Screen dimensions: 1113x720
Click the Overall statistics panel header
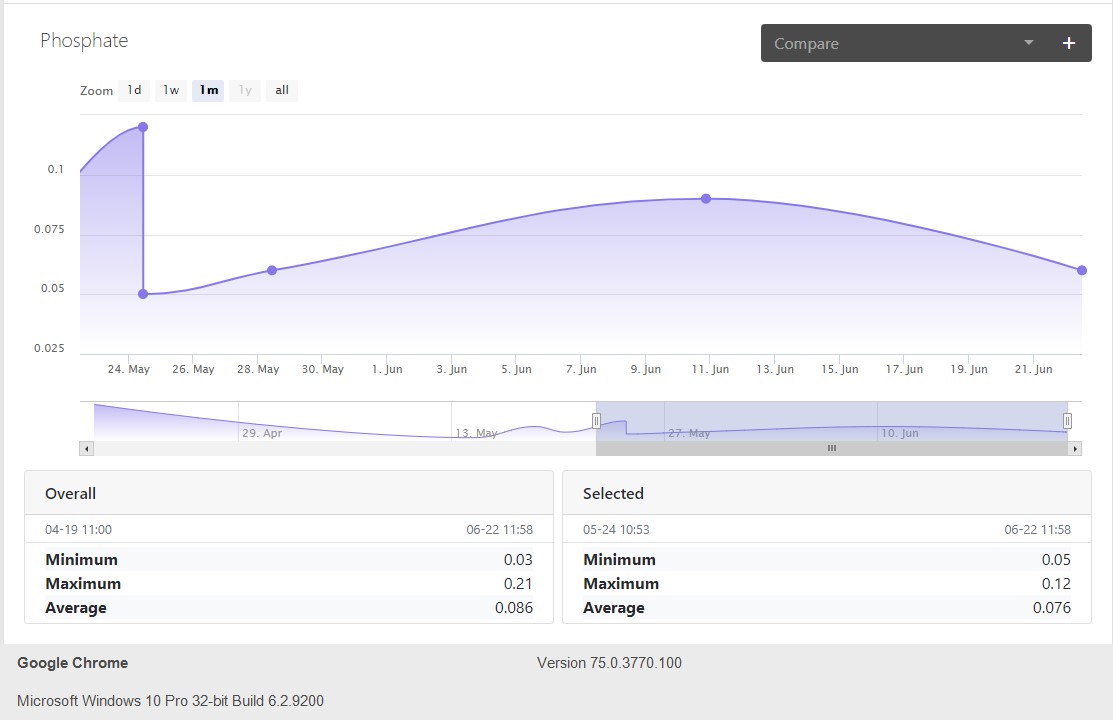click(x=289, y=493)
